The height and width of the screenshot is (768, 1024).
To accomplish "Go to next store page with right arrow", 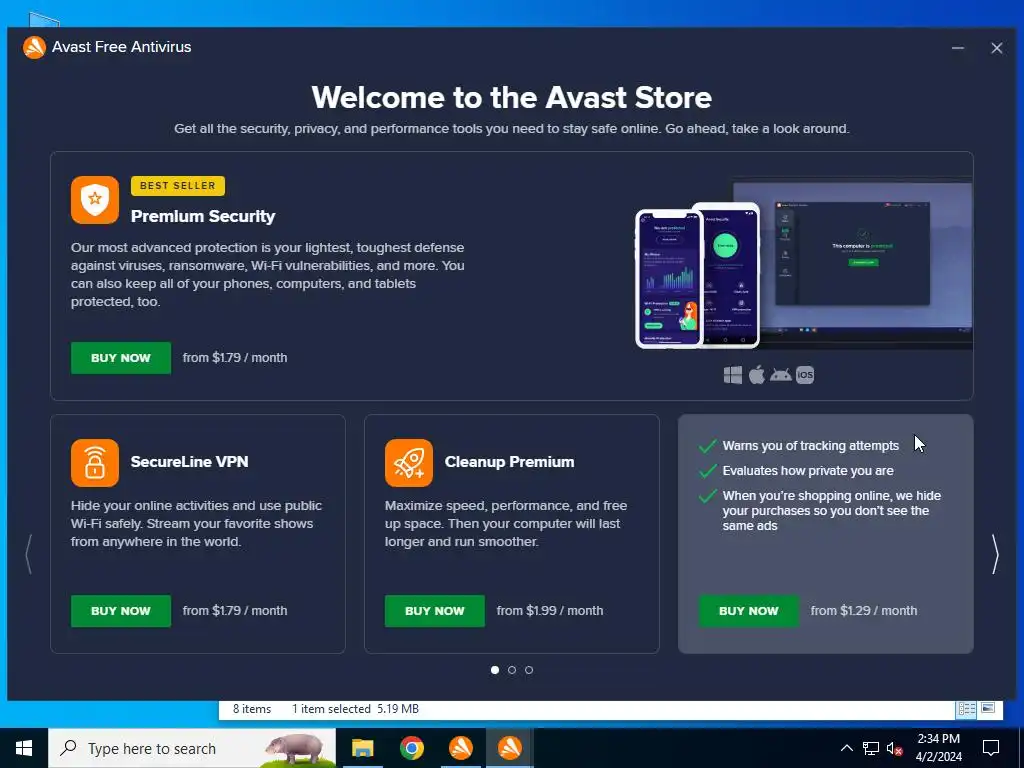I will pos(995,554).
